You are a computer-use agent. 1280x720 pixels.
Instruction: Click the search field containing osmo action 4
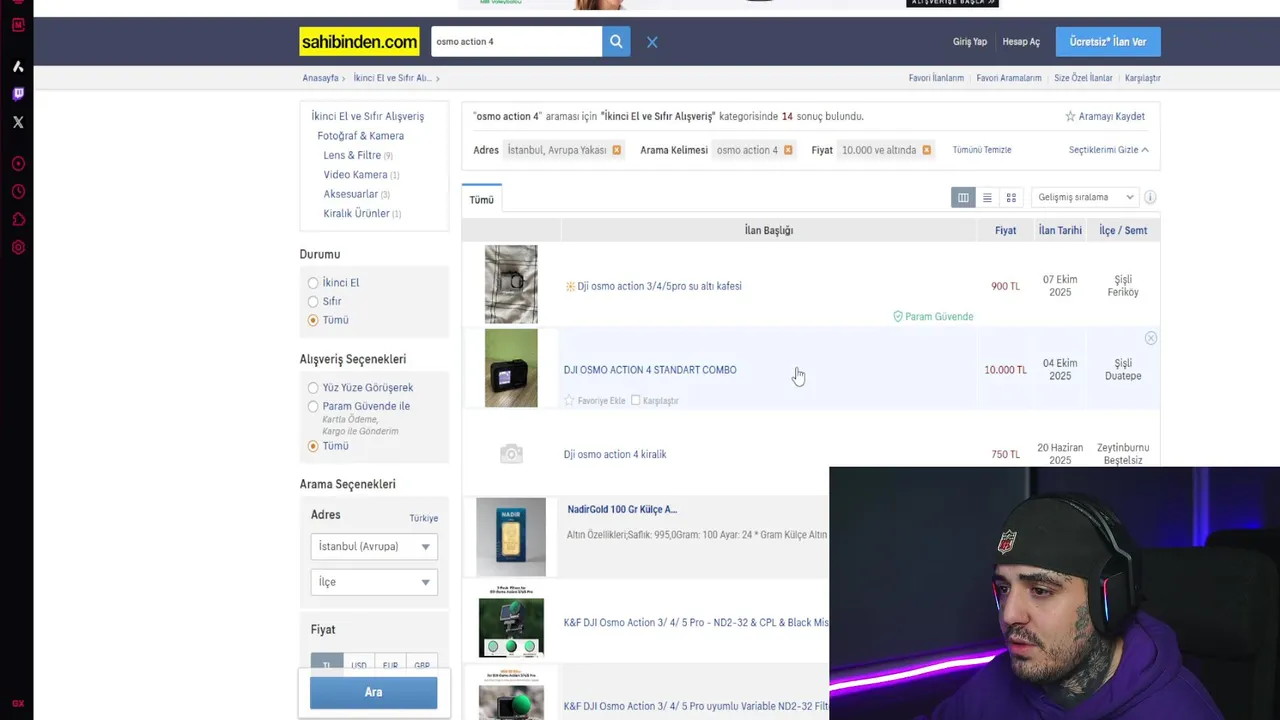coord(517,42)
